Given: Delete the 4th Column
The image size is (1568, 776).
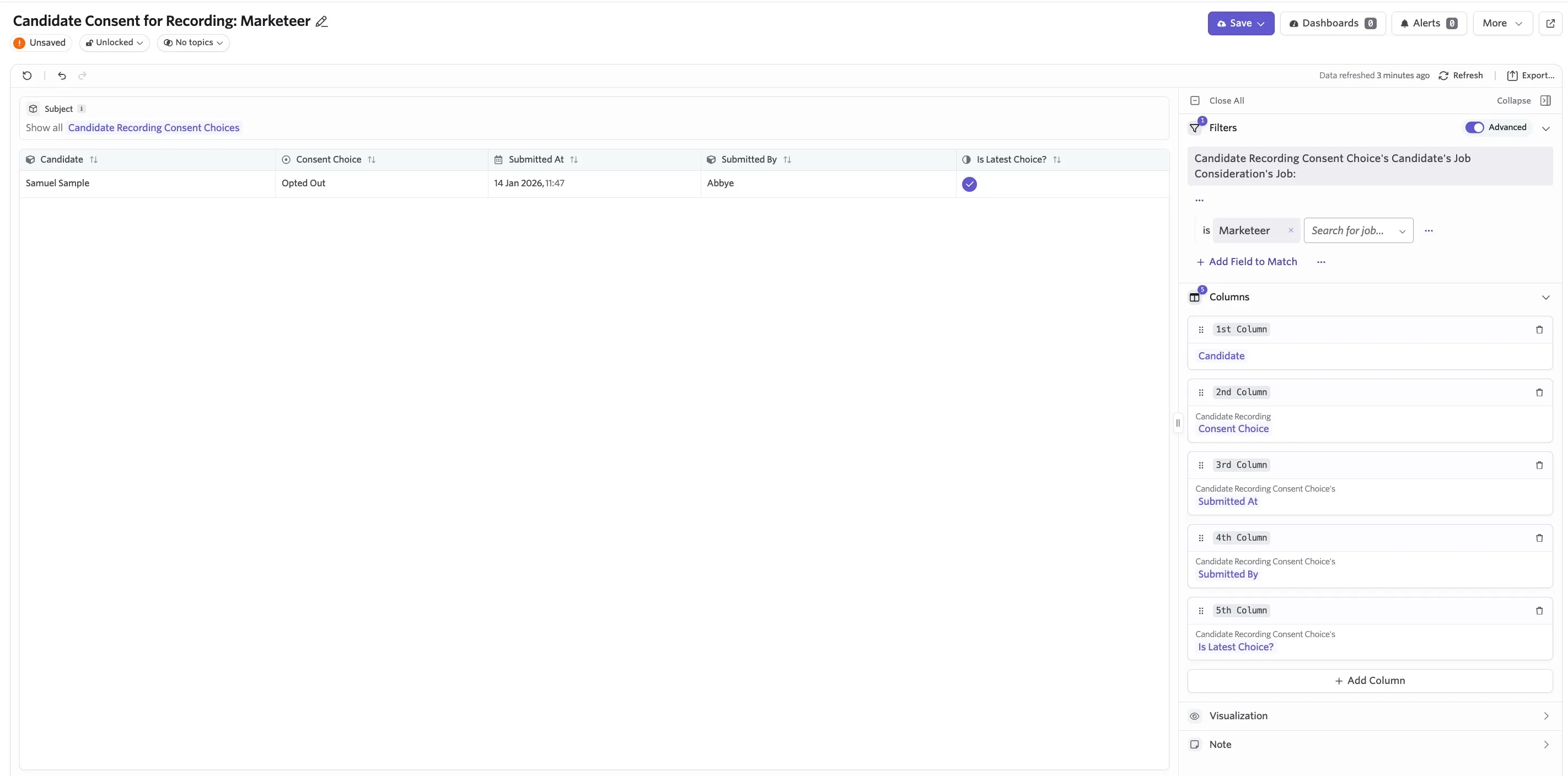Looking at the screenshot, I should click(1539, 538).
